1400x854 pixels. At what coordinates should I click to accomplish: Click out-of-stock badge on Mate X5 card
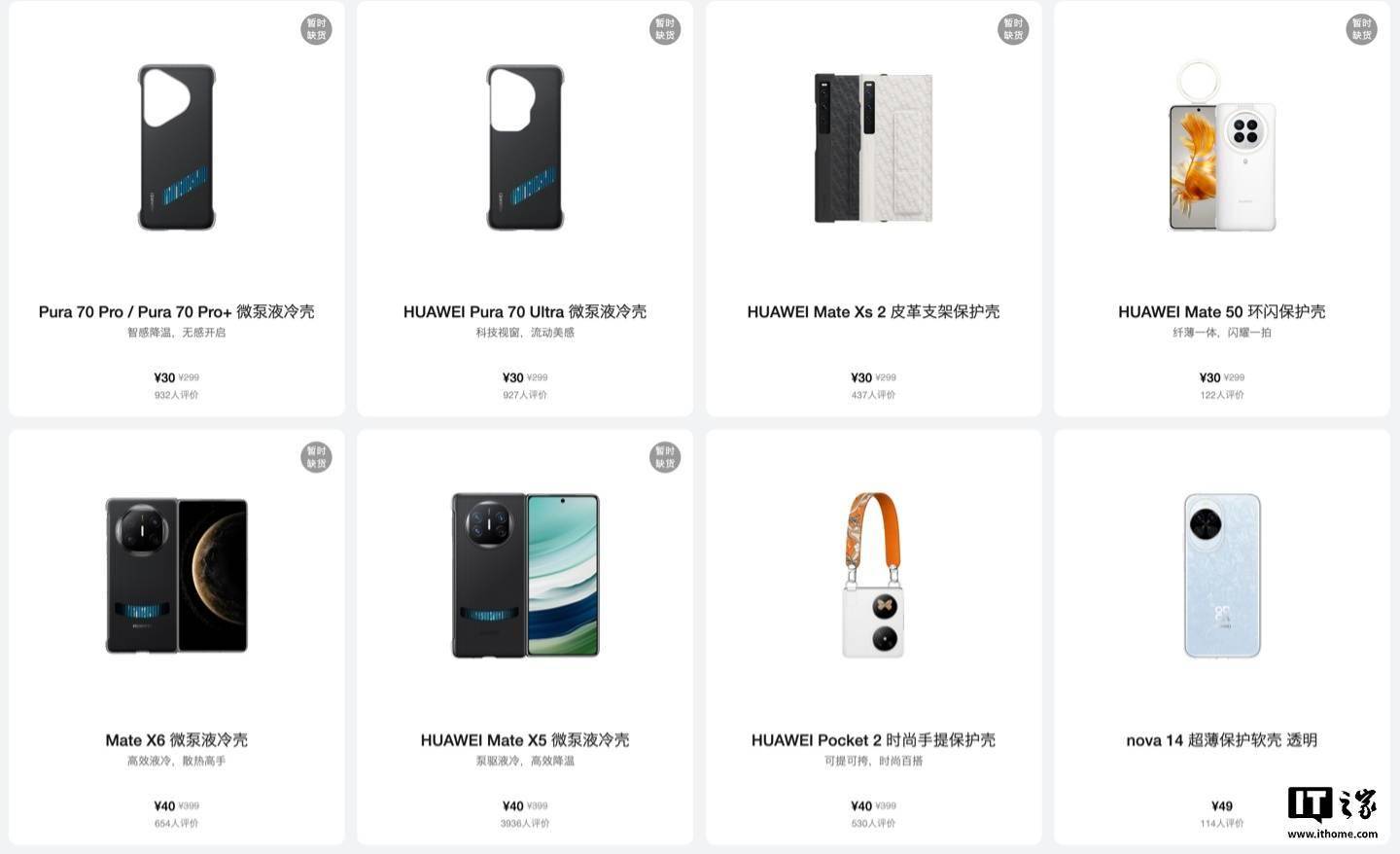click(665, 457)
